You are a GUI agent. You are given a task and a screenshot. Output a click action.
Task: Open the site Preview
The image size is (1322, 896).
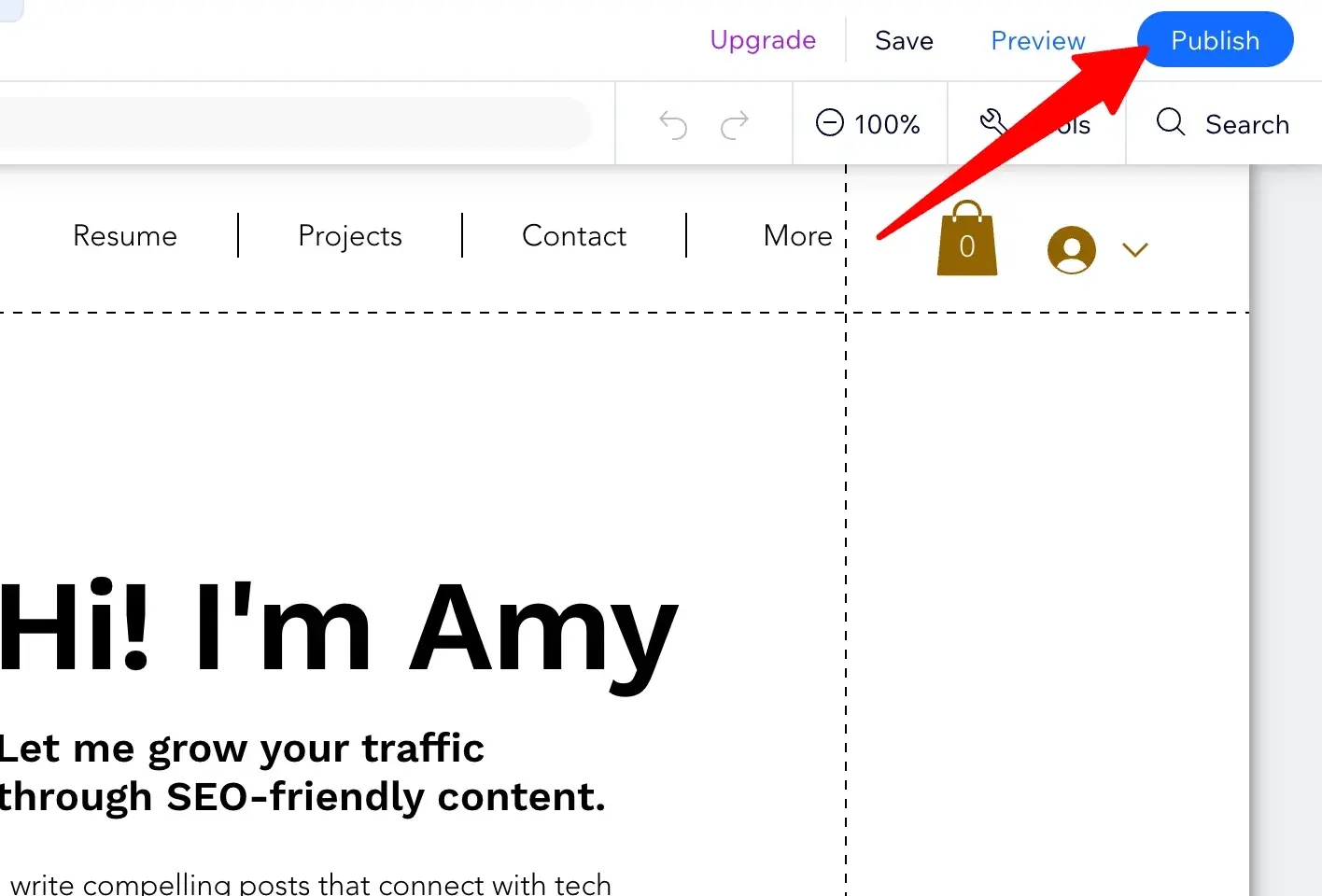pos(1037,41)
